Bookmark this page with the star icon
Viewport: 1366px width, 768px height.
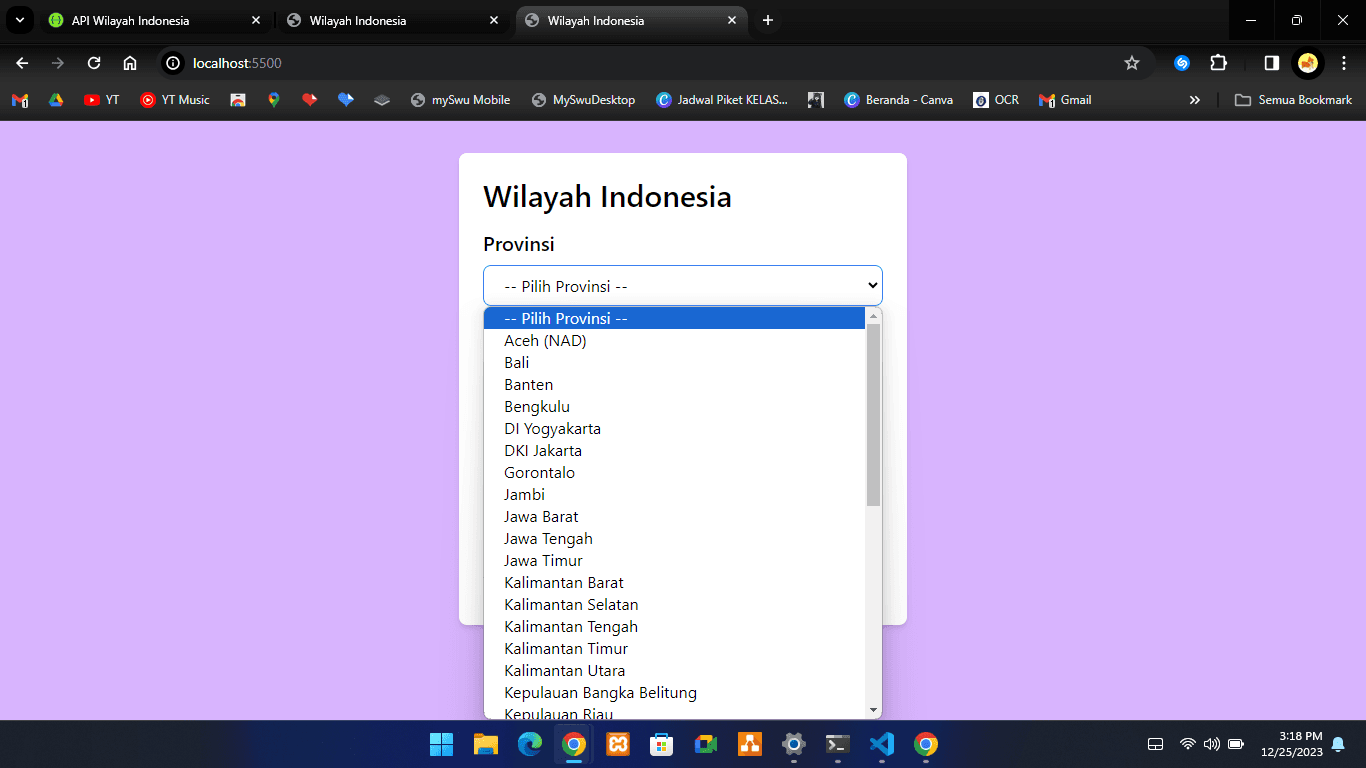click(x=1132, y=63)
